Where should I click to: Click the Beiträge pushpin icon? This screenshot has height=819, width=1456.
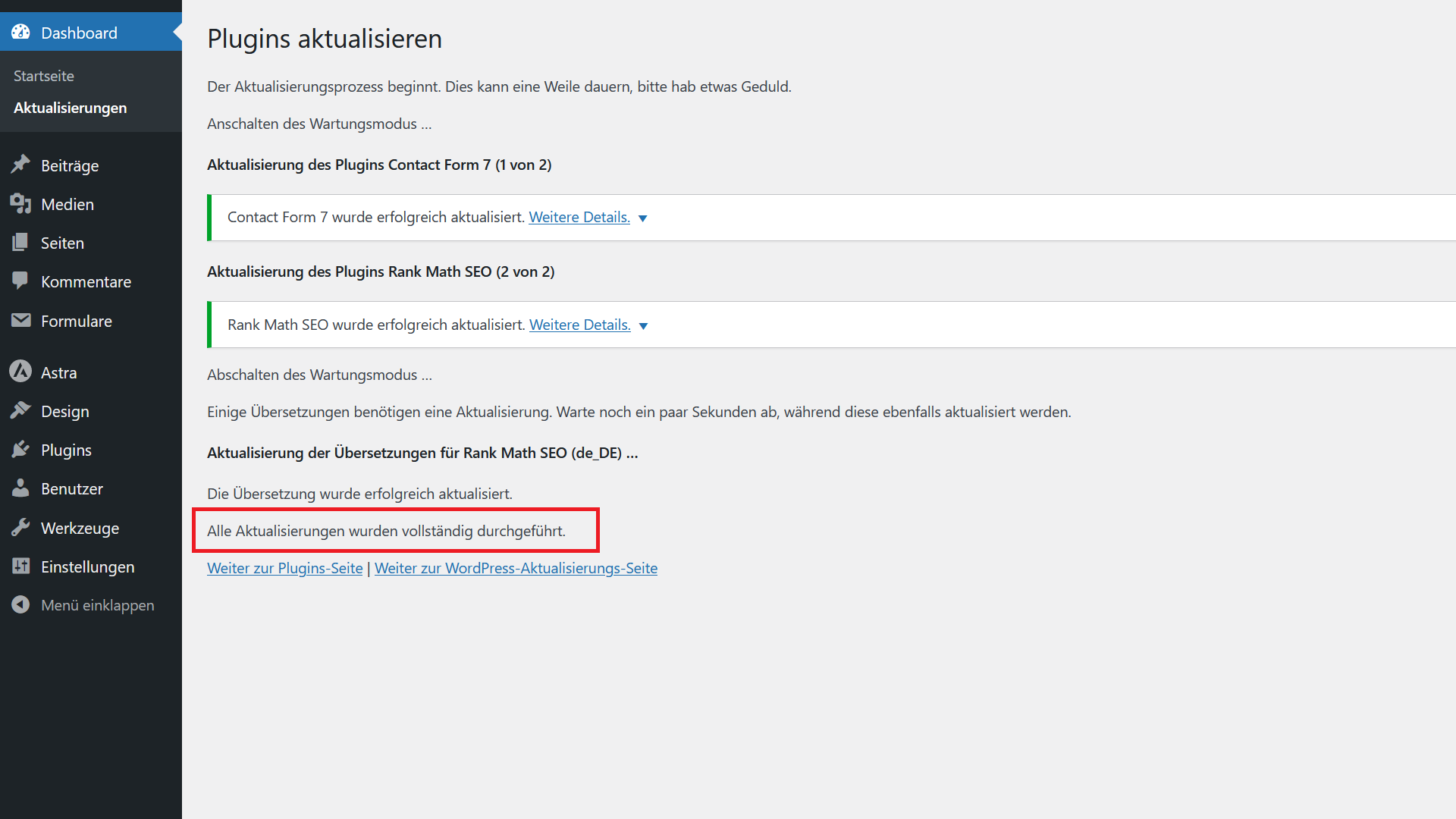click(20, 165)
